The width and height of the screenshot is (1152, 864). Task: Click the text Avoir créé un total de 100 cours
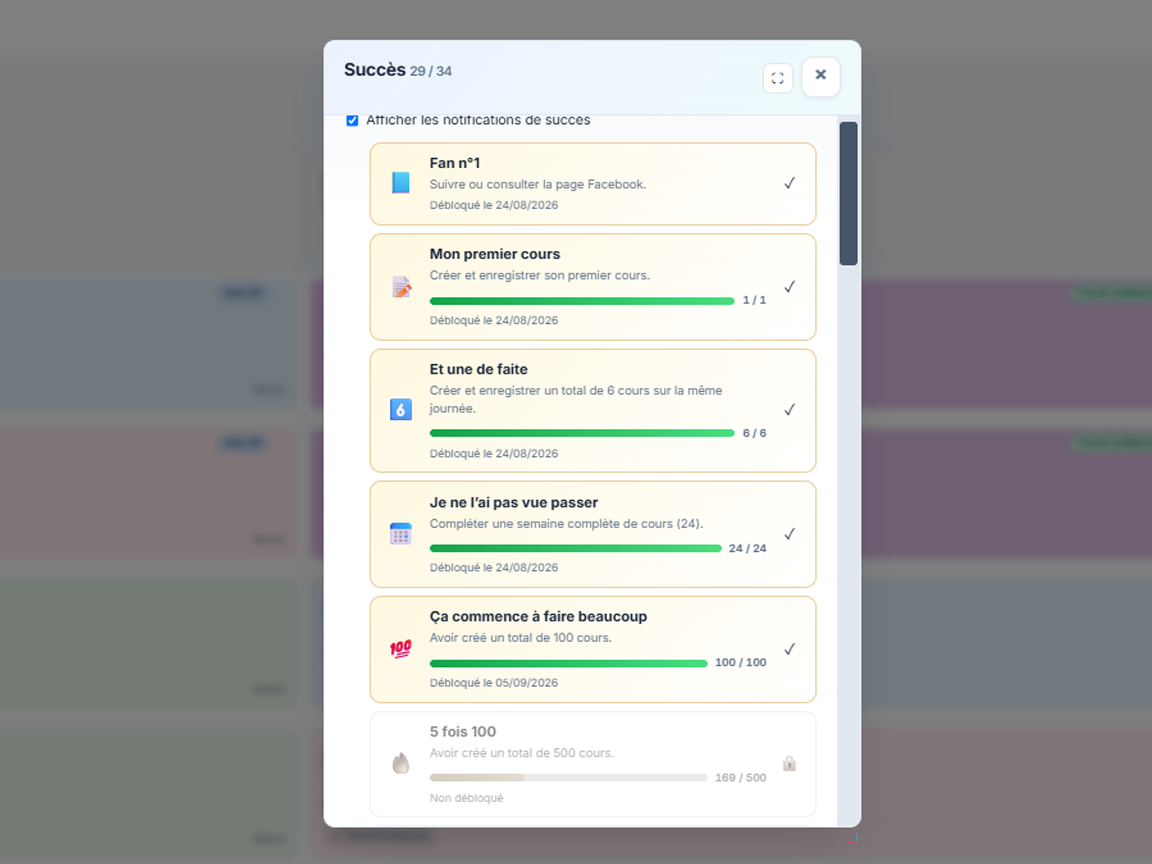(520, 638)
